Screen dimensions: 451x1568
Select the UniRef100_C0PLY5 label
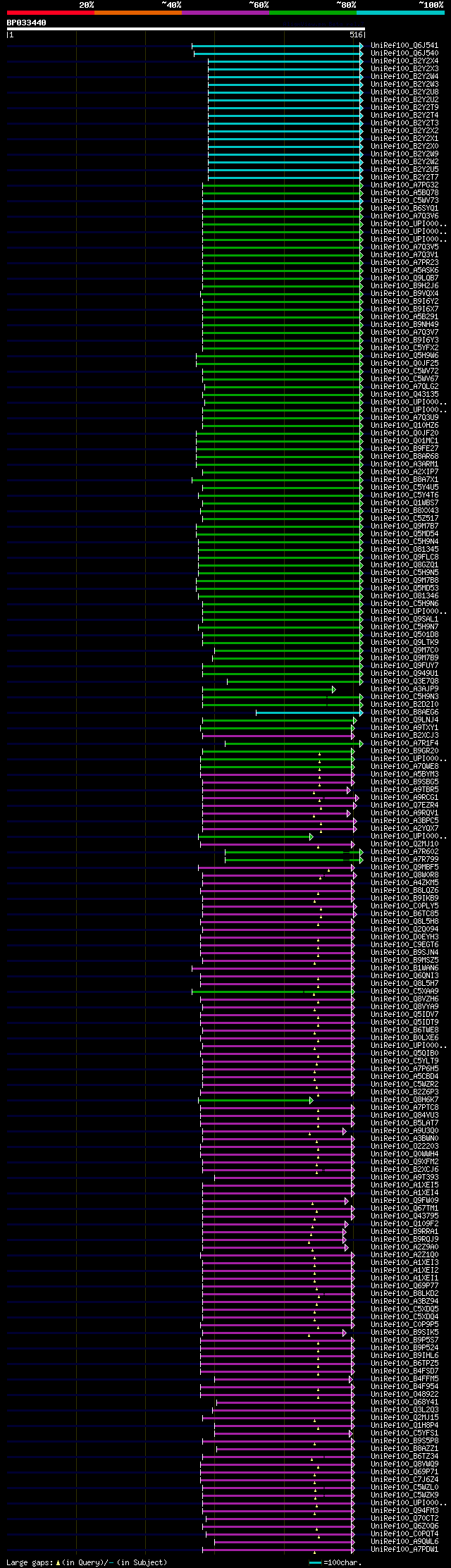pos(404,906)
